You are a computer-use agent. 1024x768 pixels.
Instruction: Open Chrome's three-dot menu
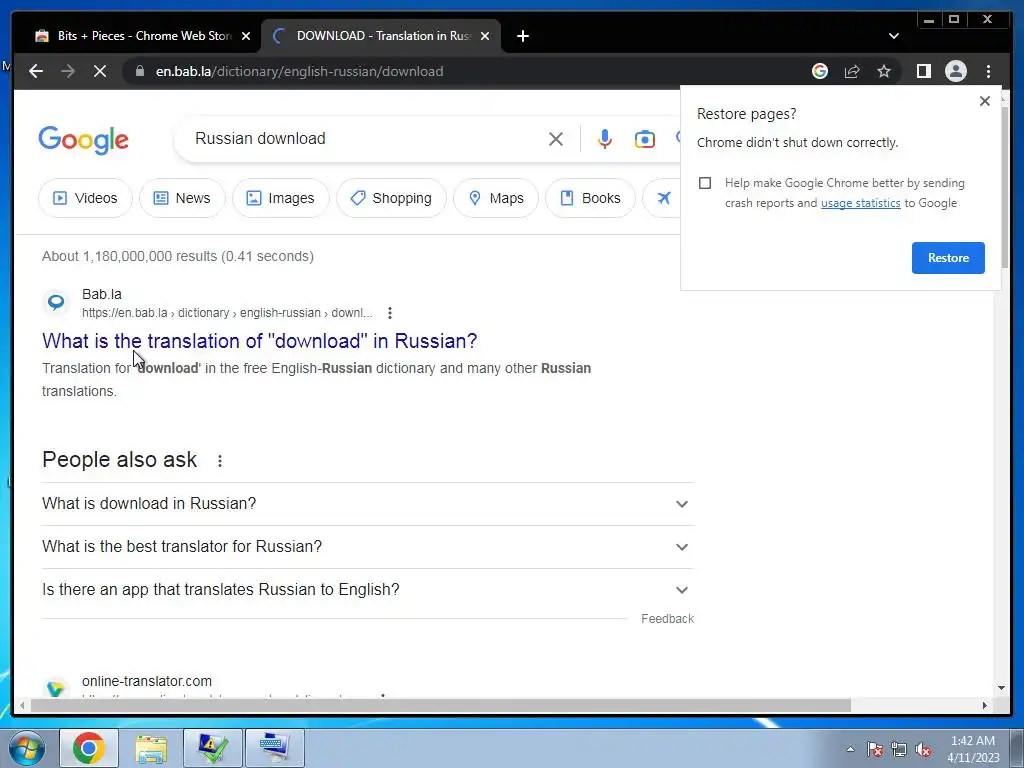[988, 71]
